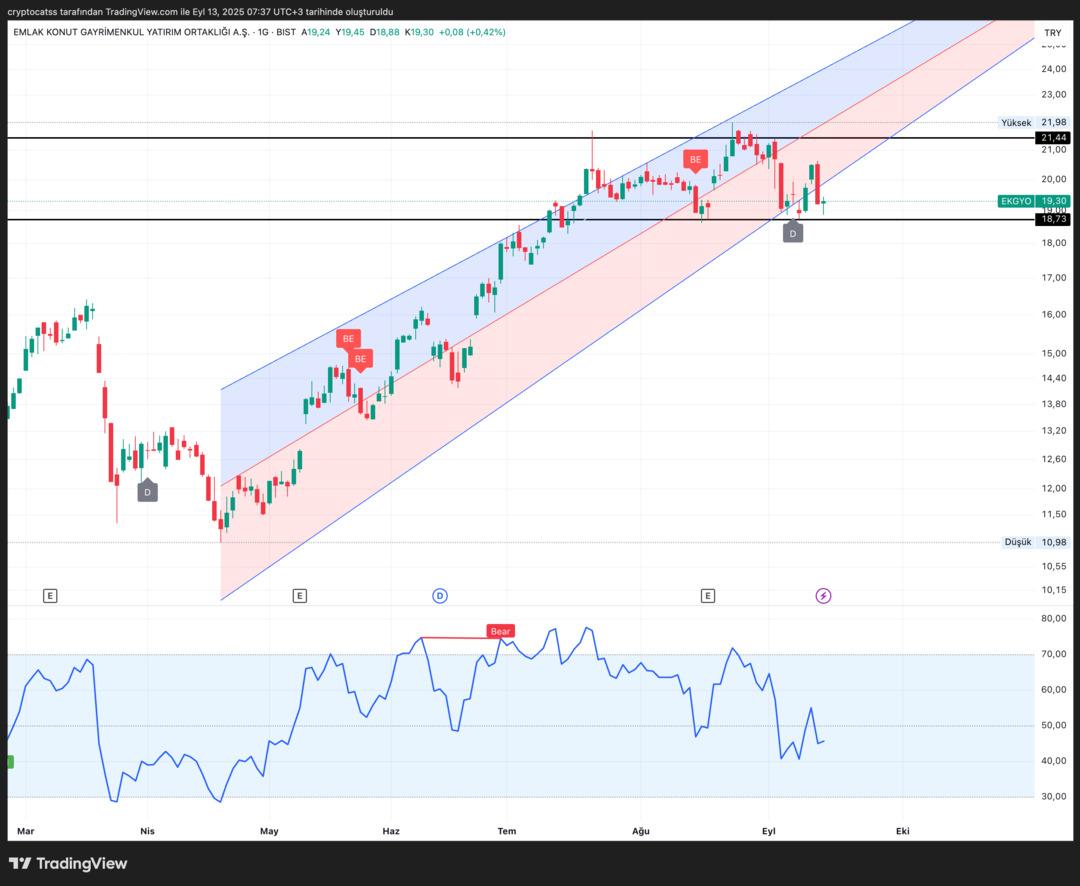Click 80,00 on the RSI scale

pyautogui.click(x=1054, y=618)
